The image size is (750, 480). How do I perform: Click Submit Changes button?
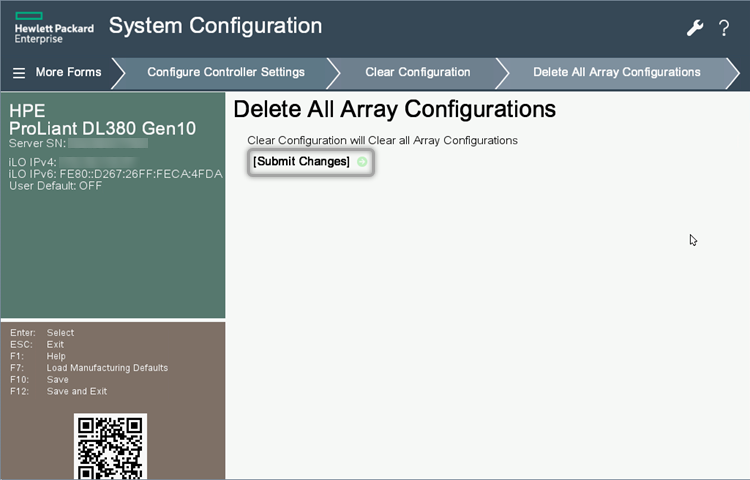(x=310, y=162)
